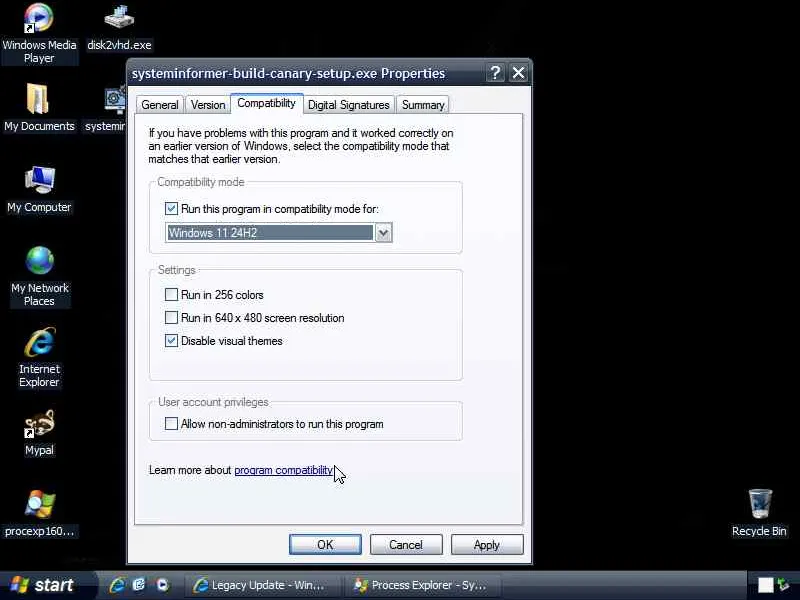Click the help question mark button
This screenshot has height=600, width=800.
click(x=495, y=73)
